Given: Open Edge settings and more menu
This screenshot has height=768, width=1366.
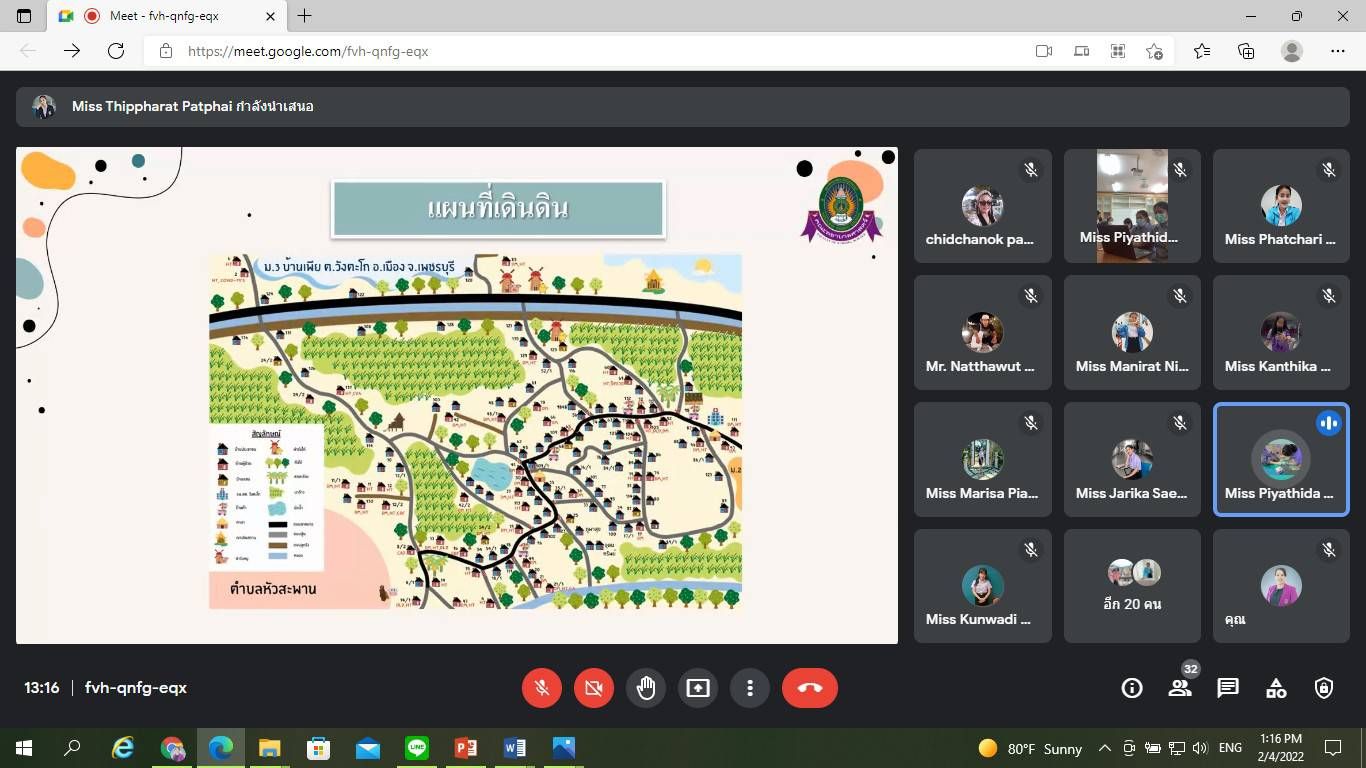Looking at the screenshot, I should point(1338,51).
